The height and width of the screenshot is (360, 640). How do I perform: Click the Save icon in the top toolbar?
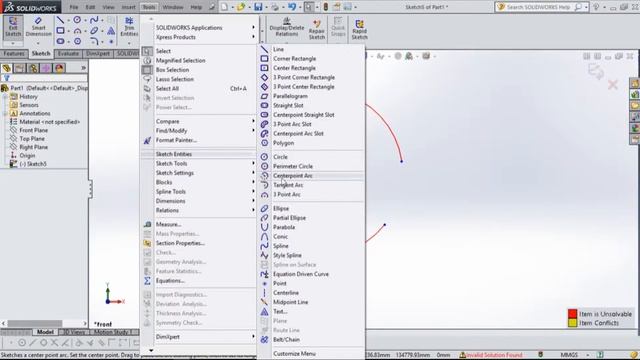click(x=258, y=7)
